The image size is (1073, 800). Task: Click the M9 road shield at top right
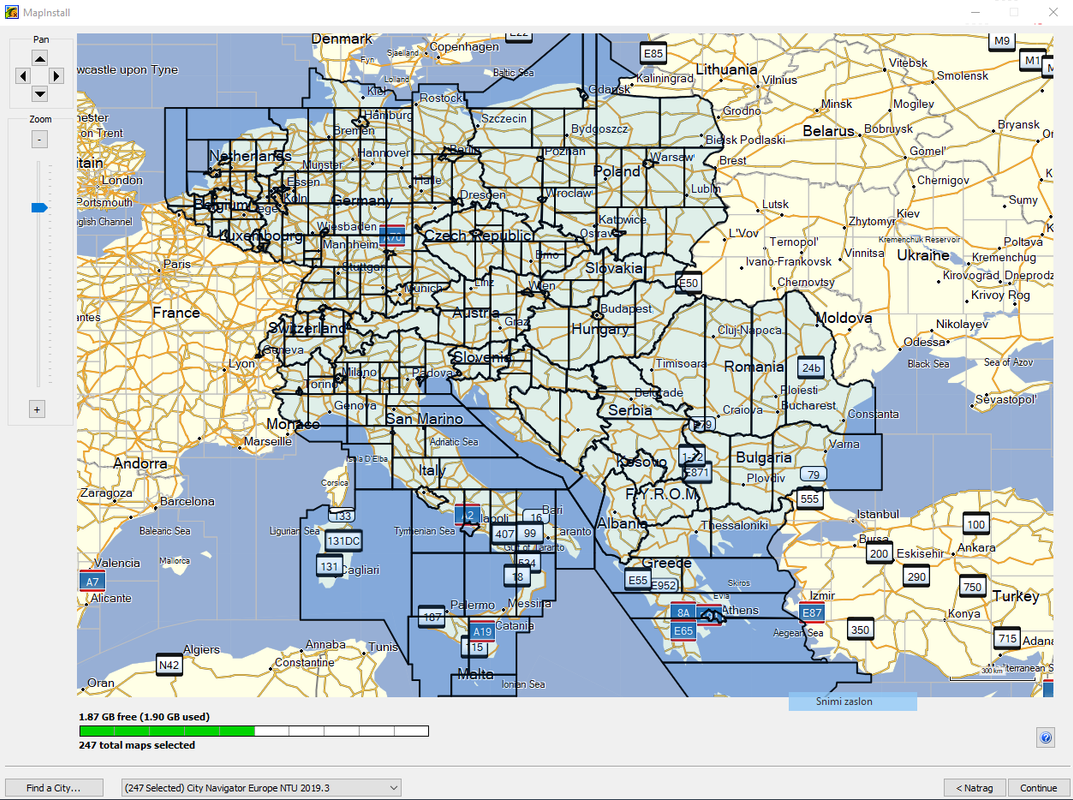coord(1002,40)
